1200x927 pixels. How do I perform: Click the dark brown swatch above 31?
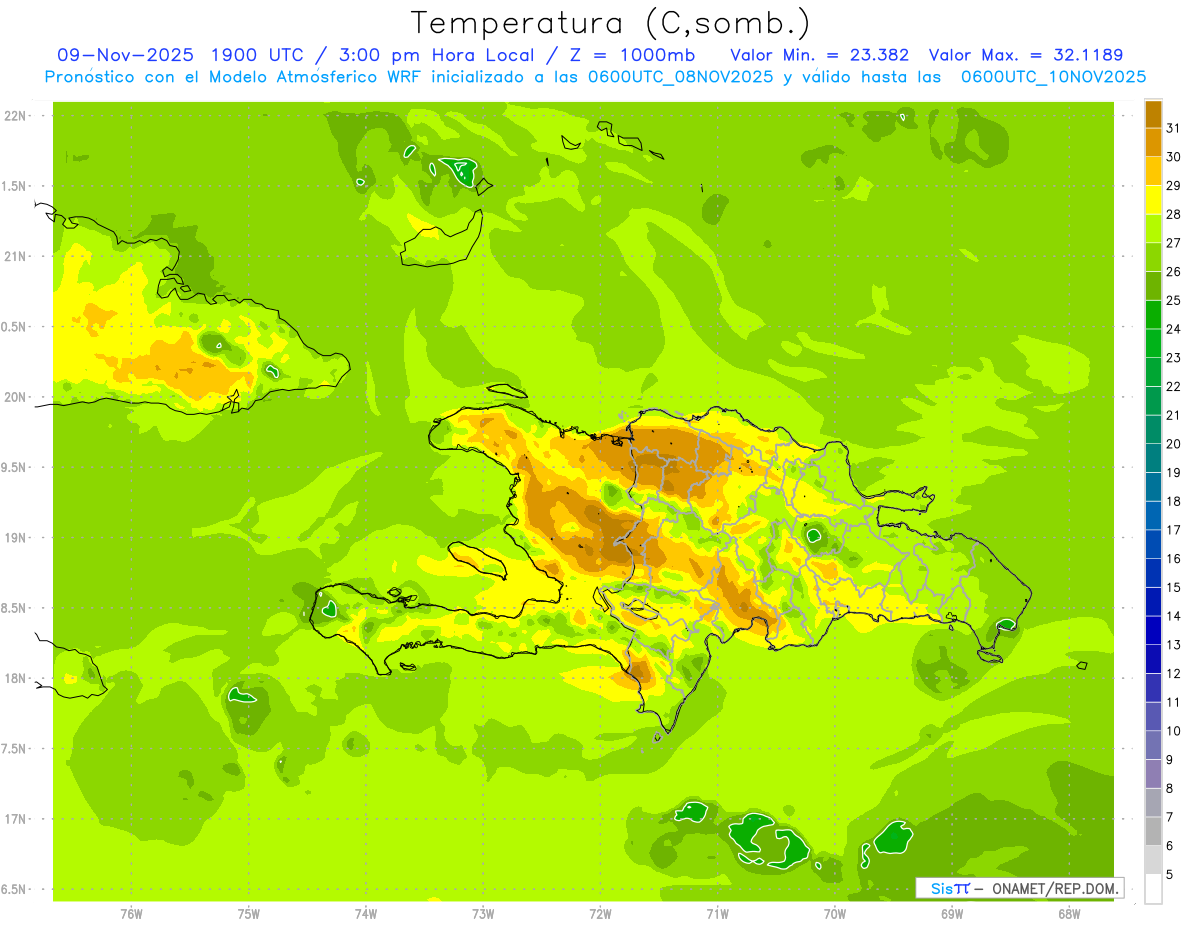(1153, 113)
